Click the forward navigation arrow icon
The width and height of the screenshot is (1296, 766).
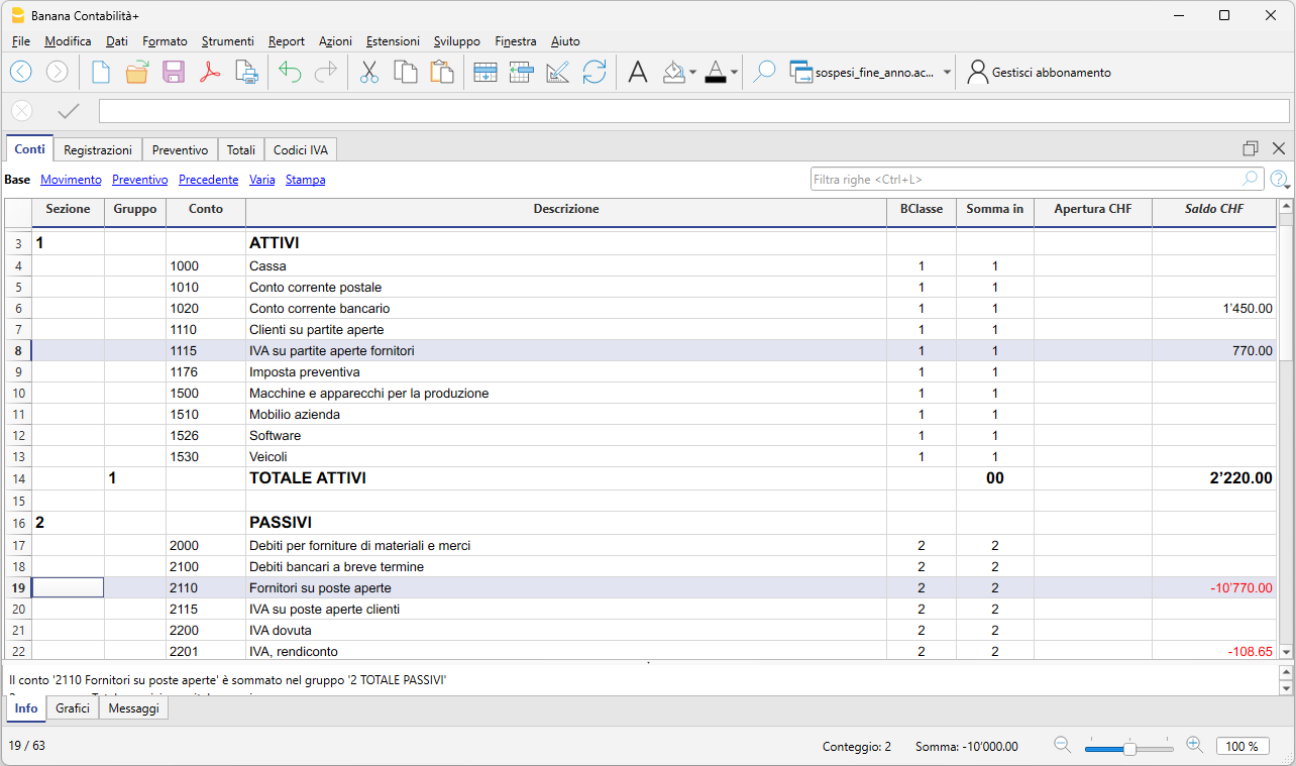(57, 72)
